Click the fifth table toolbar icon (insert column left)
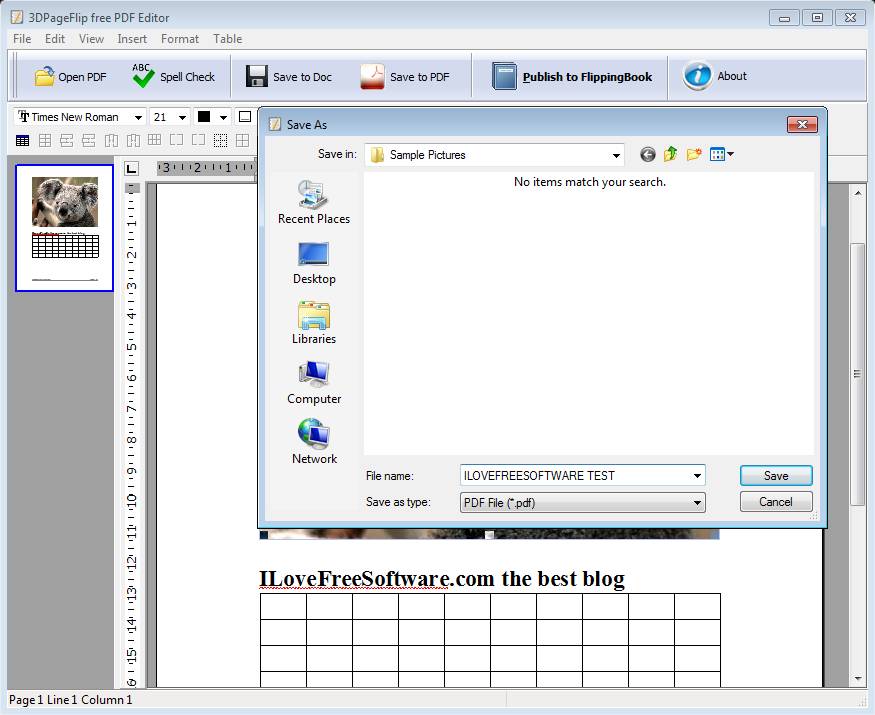The height and width of the screenshot is (715, 875). [x=111, y=141]
